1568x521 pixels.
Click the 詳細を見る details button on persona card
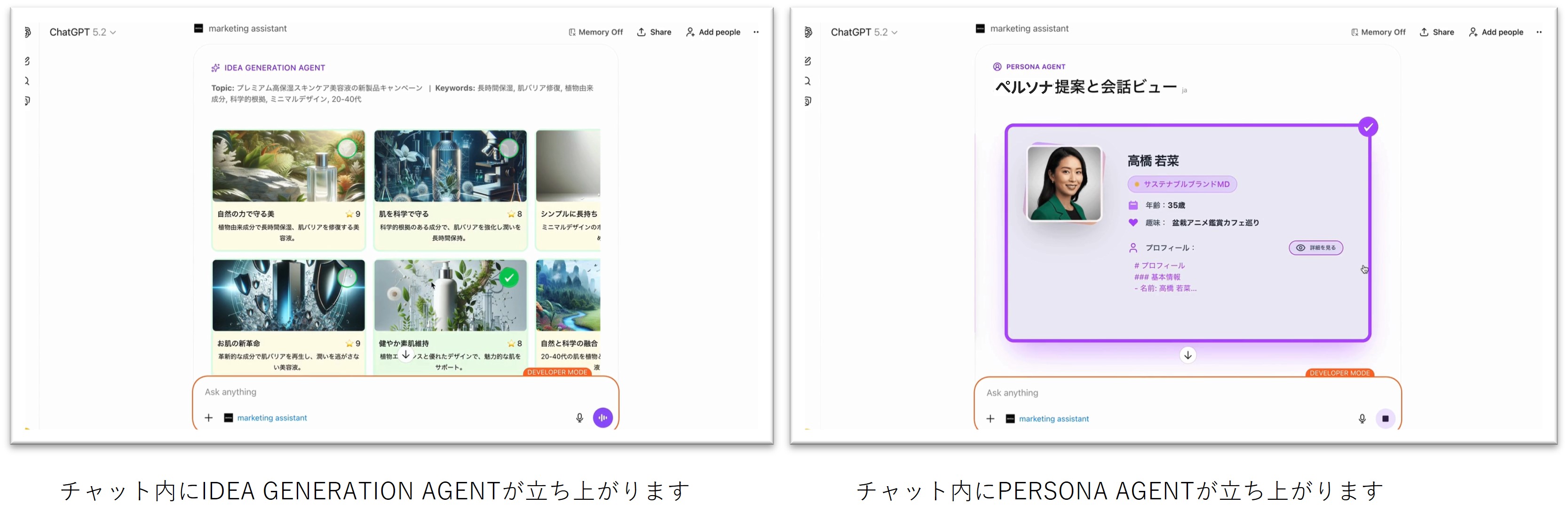(1315, 248)
